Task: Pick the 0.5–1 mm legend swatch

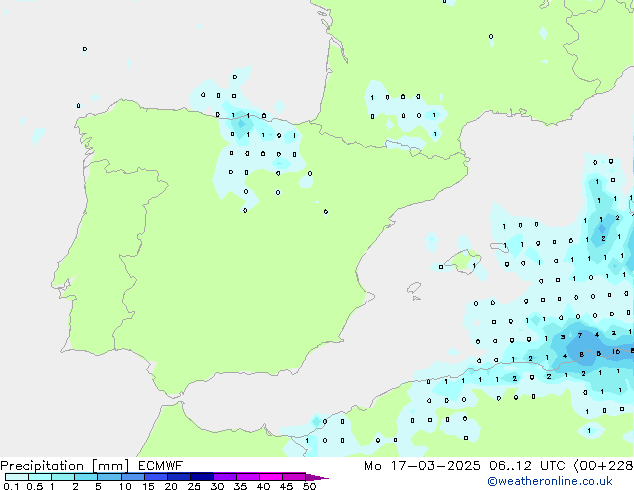Action: point(40,477)
